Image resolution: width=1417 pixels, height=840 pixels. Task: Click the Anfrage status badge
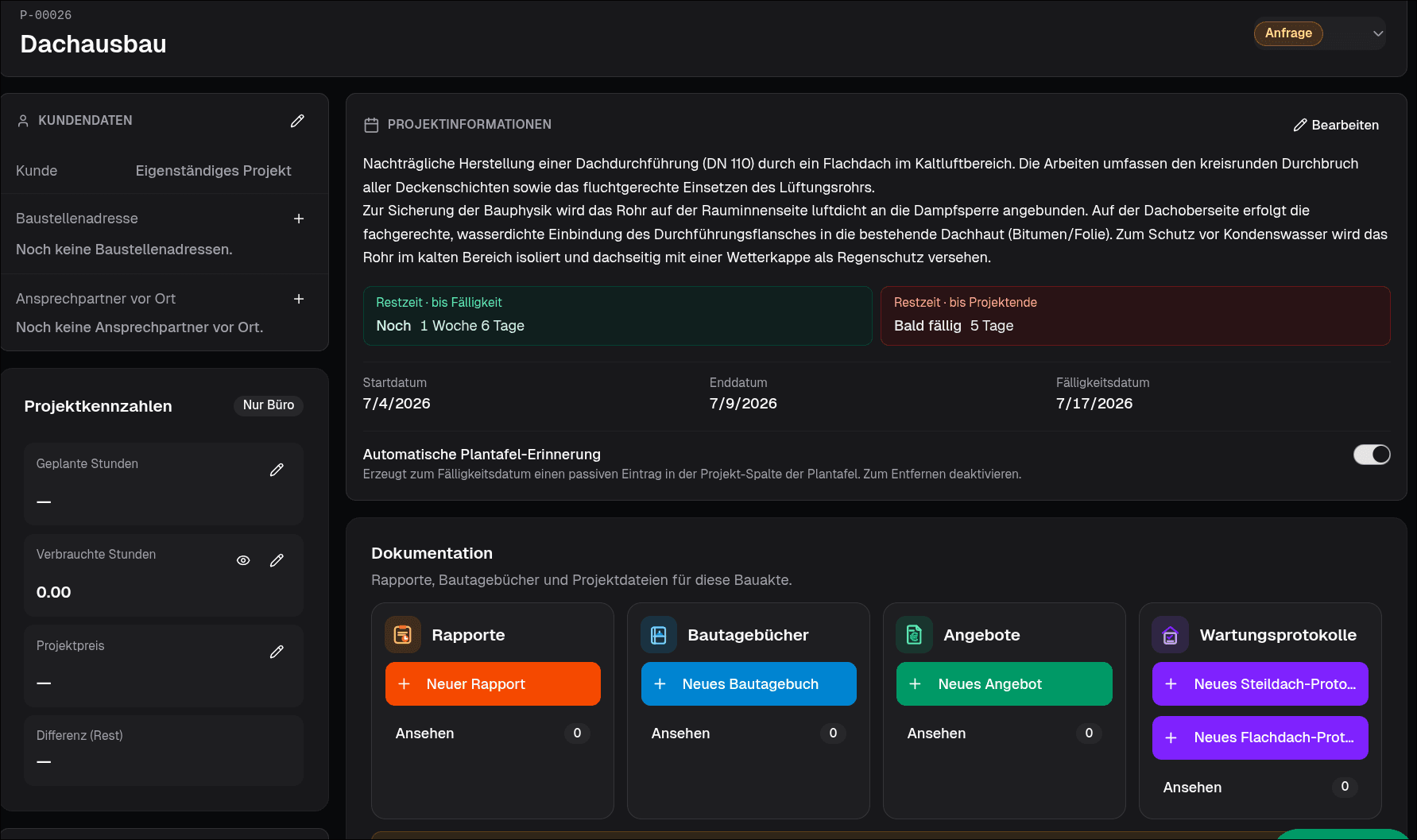(x=1288, y=33)
